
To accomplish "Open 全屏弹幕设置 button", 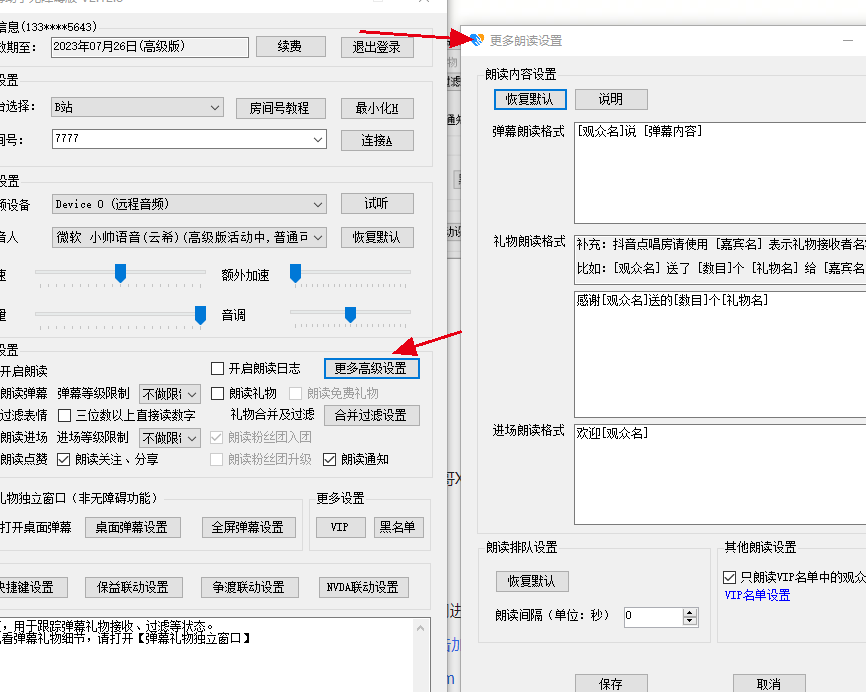I will pos(249,527).
